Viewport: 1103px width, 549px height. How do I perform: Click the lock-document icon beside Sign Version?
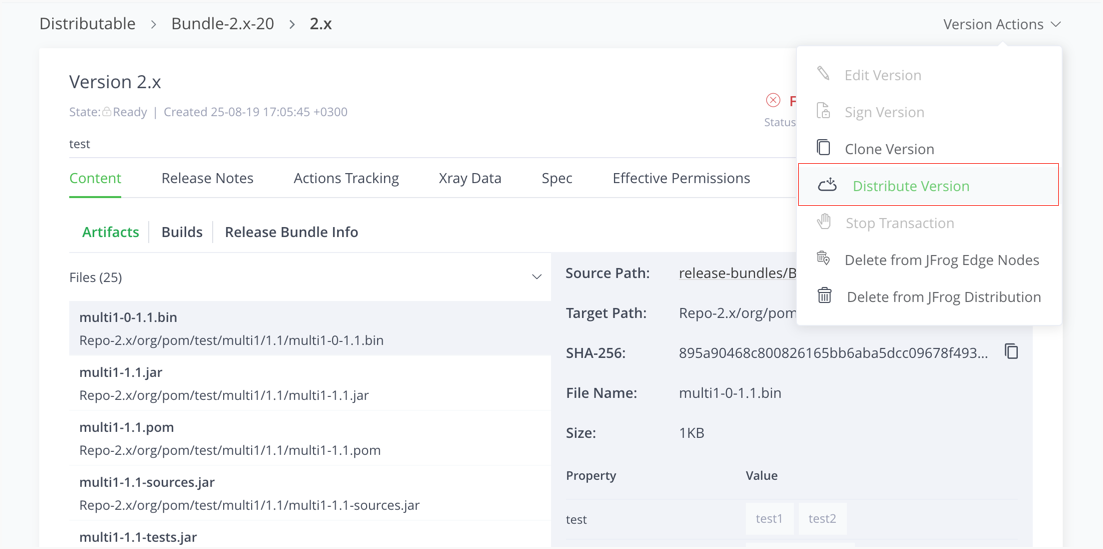point(823,111)
